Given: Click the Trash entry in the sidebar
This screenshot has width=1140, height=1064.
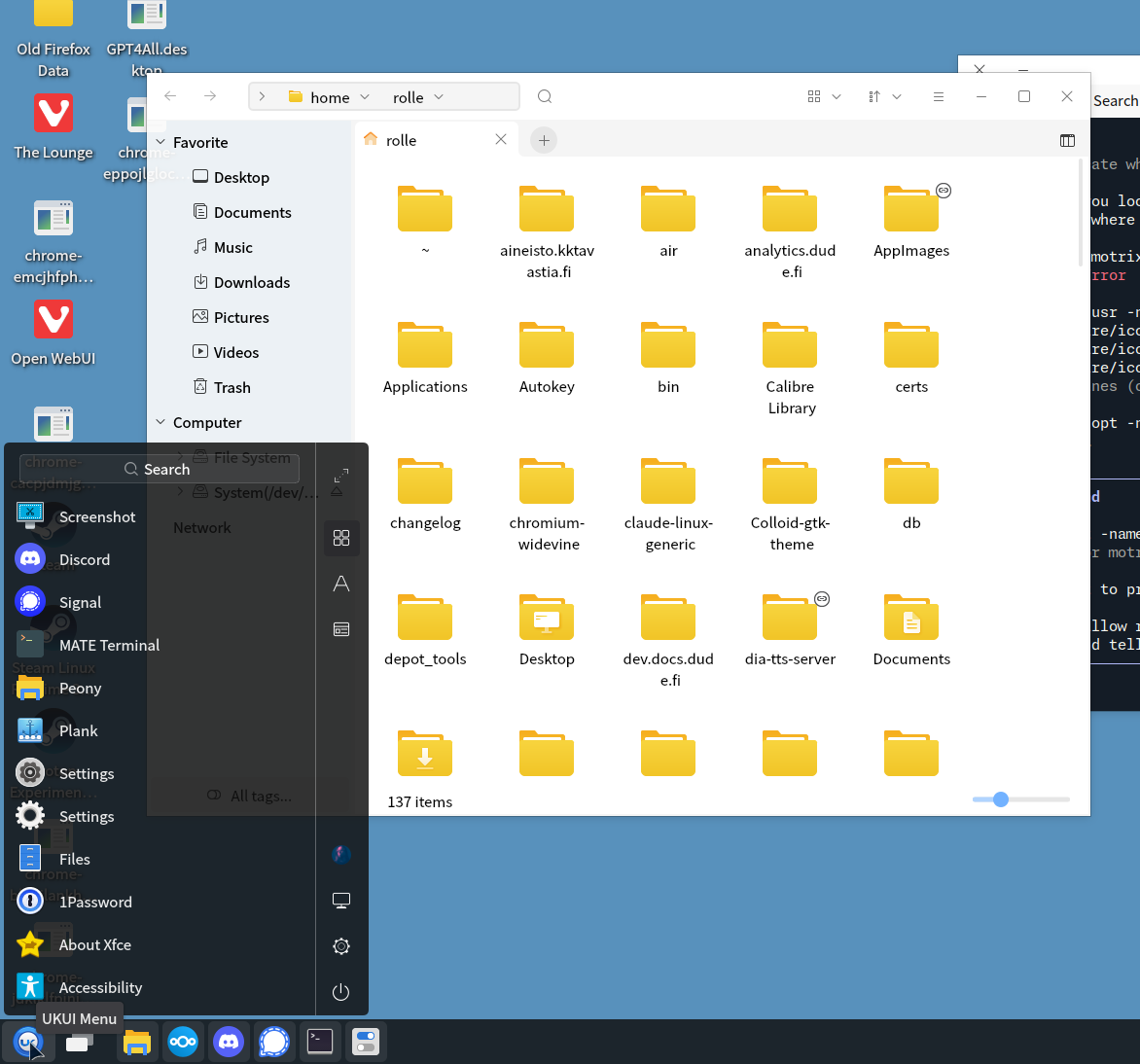Looking at the screenshot, I should (232, 387).
